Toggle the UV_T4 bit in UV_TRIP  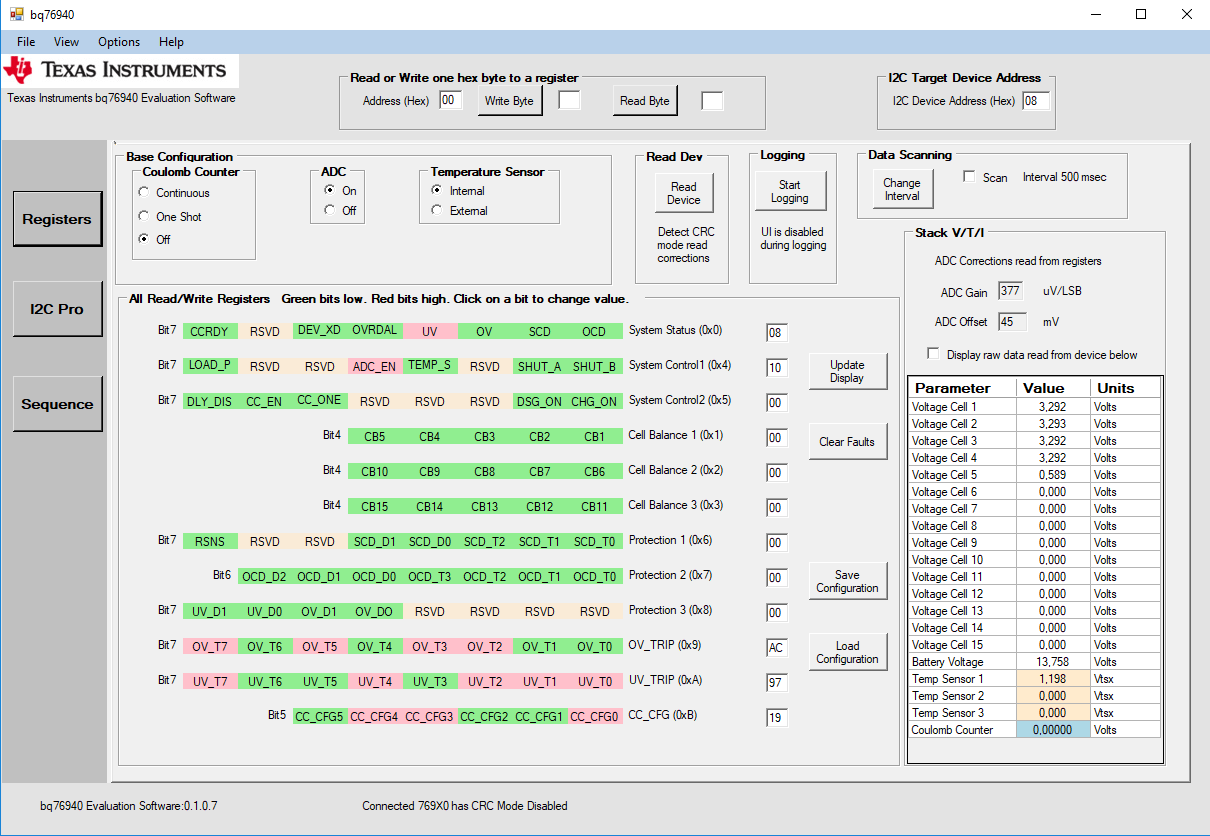375,681
